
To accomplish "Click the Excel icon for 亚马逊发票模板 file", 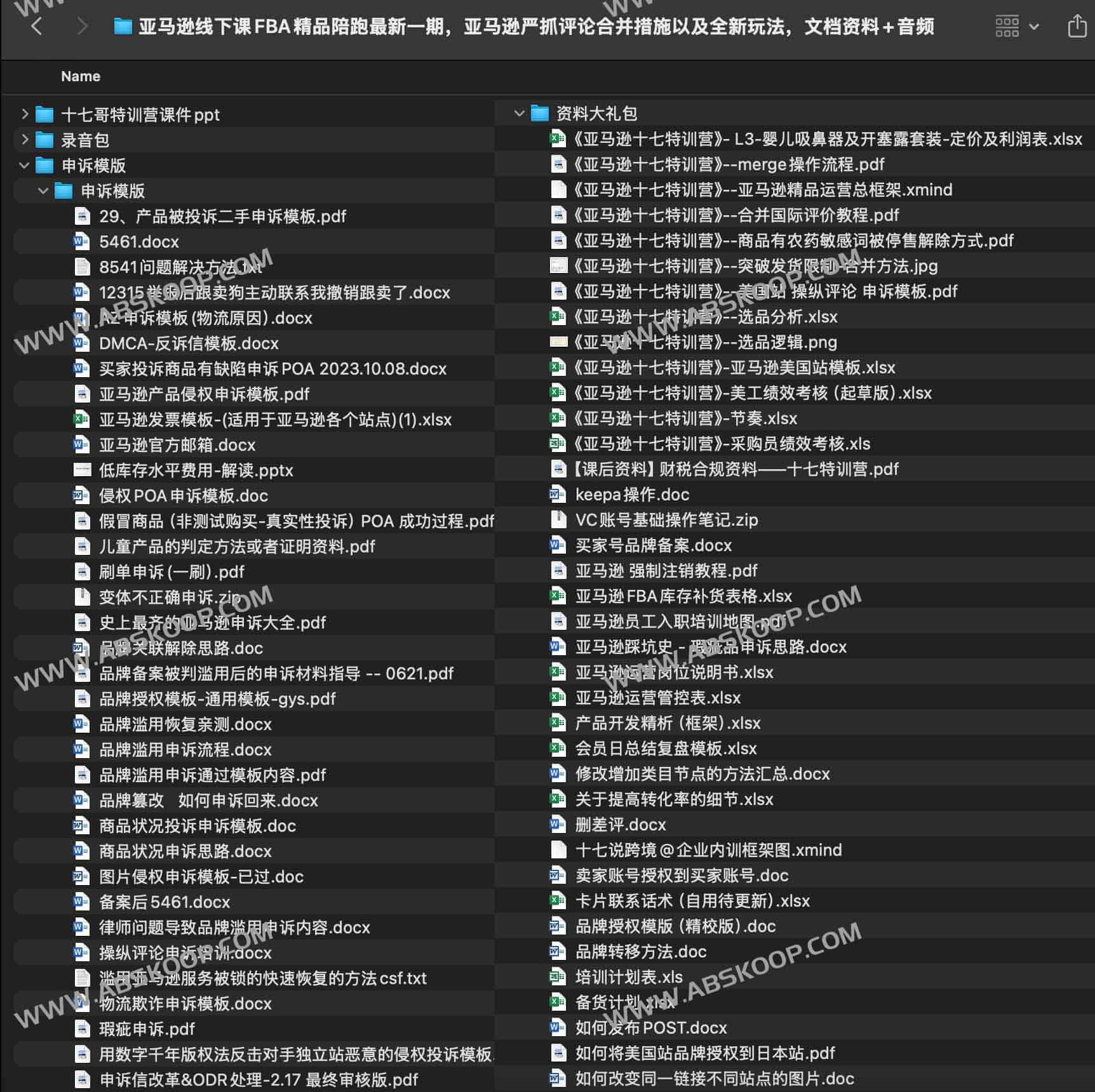I will (81, 420).
